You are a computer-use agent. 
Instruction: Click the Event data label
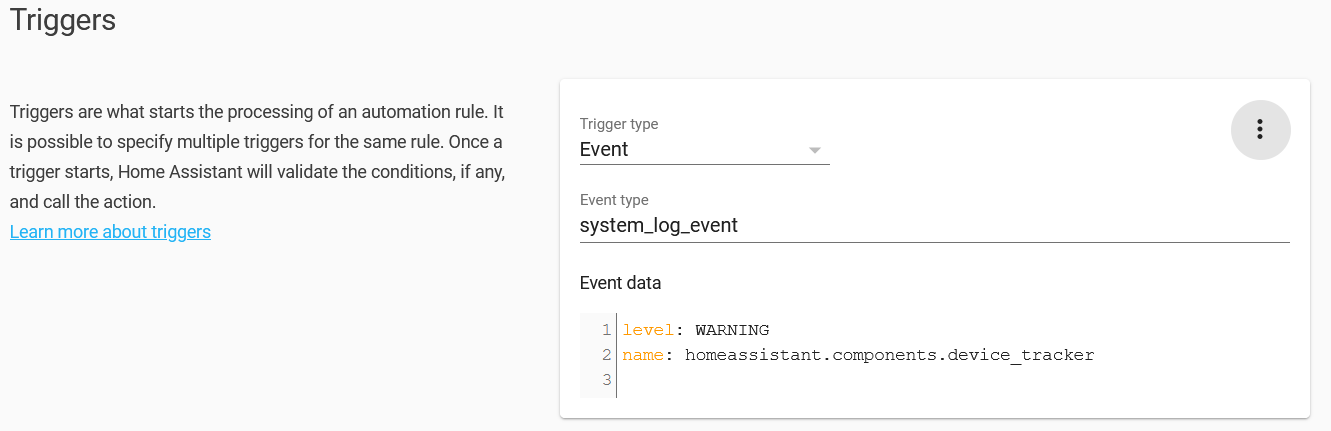[620, 283]
